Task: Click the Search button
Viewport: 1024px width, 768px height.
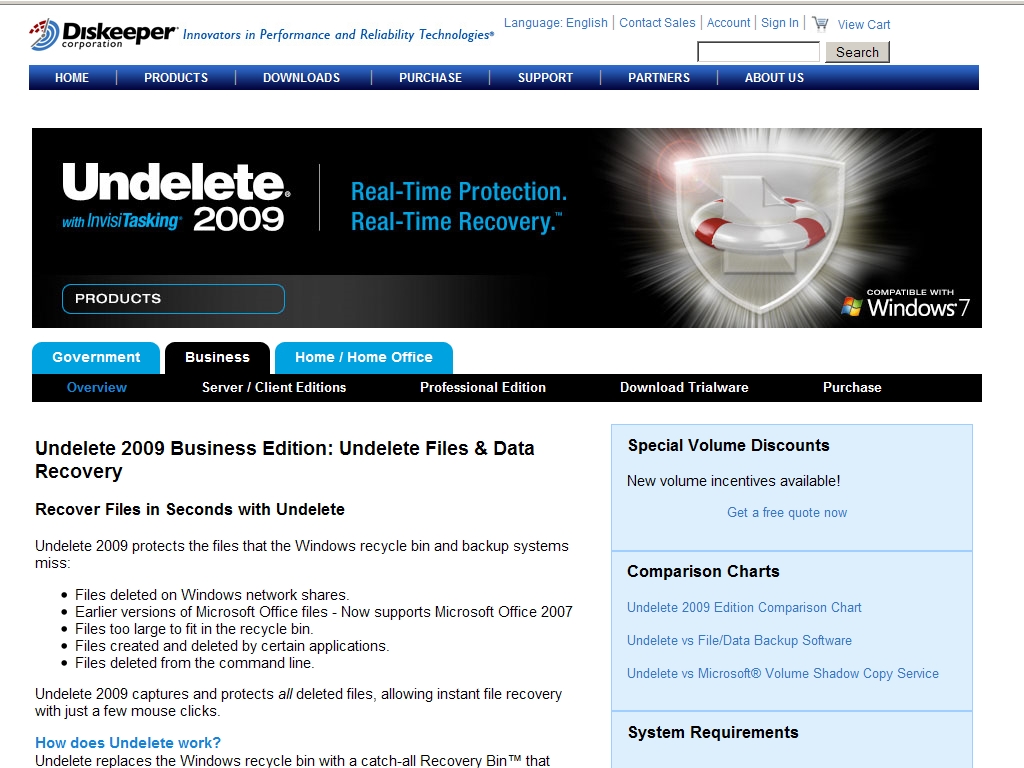Action: point(857,52)
